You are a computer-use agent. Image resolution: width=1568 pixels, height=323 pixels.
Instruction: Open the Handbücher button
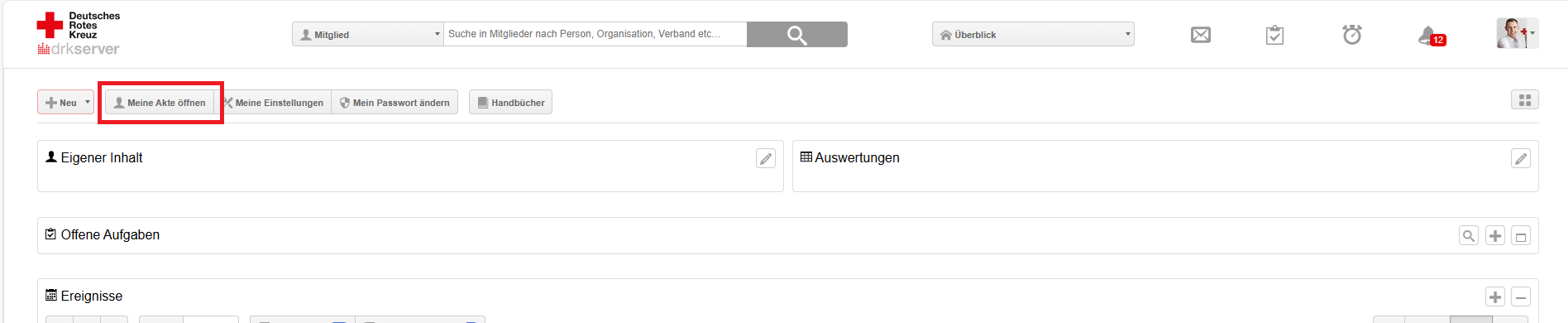click(510, 103)
